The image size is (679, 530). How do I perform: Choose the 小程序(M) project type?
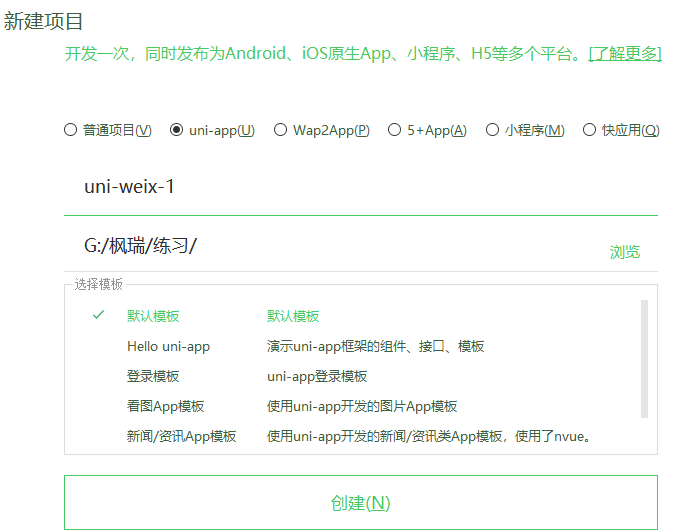pos(525,130)
